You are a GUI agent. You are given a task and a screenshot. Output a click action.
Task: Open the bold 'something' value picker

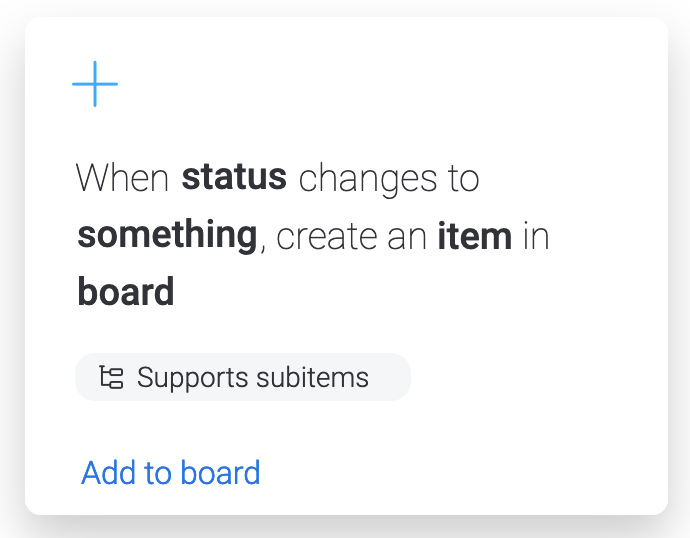click(x=167, y=235)
